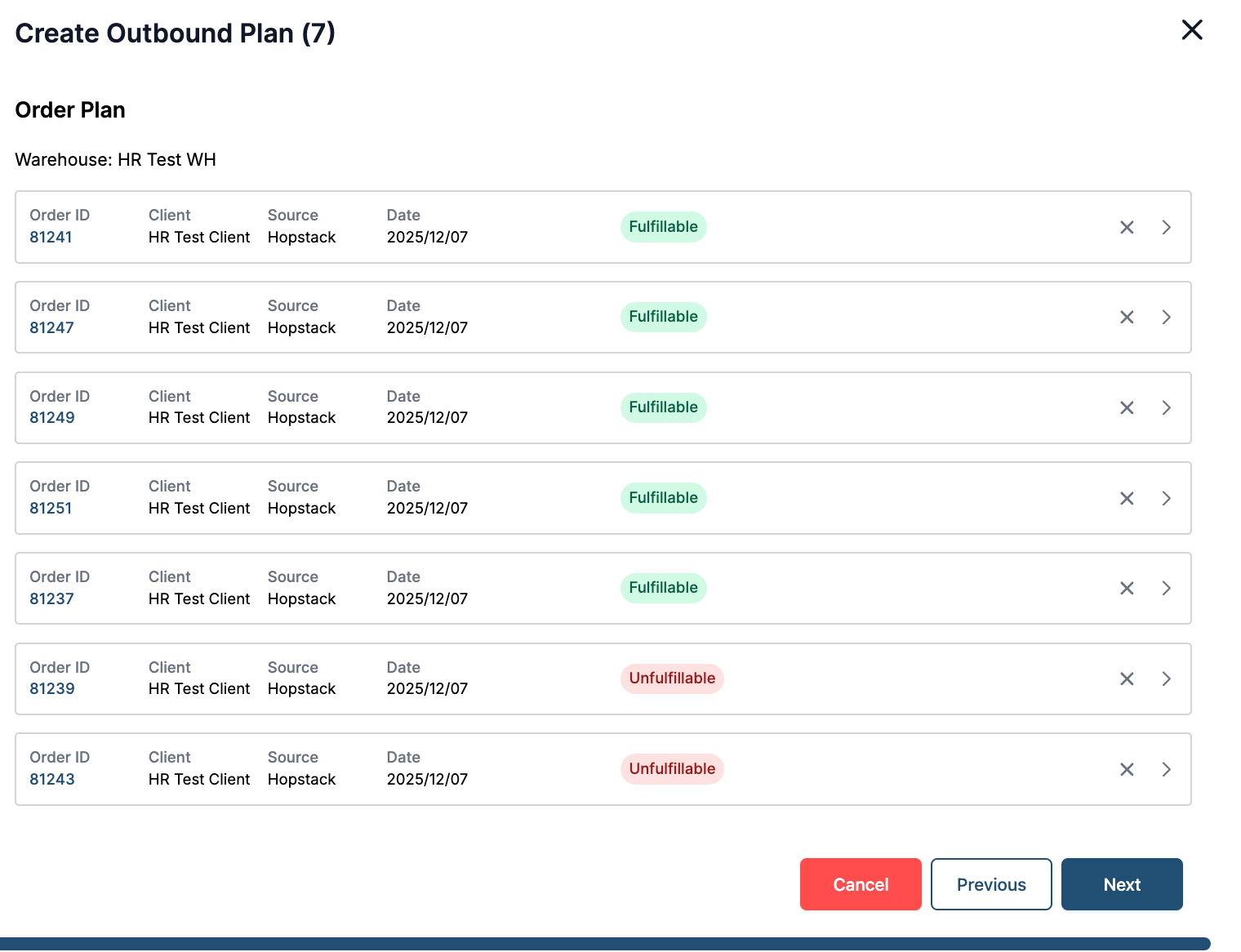Expand the order 81239 row
The image size is (1241, 952).
[x=1167, y=679]
